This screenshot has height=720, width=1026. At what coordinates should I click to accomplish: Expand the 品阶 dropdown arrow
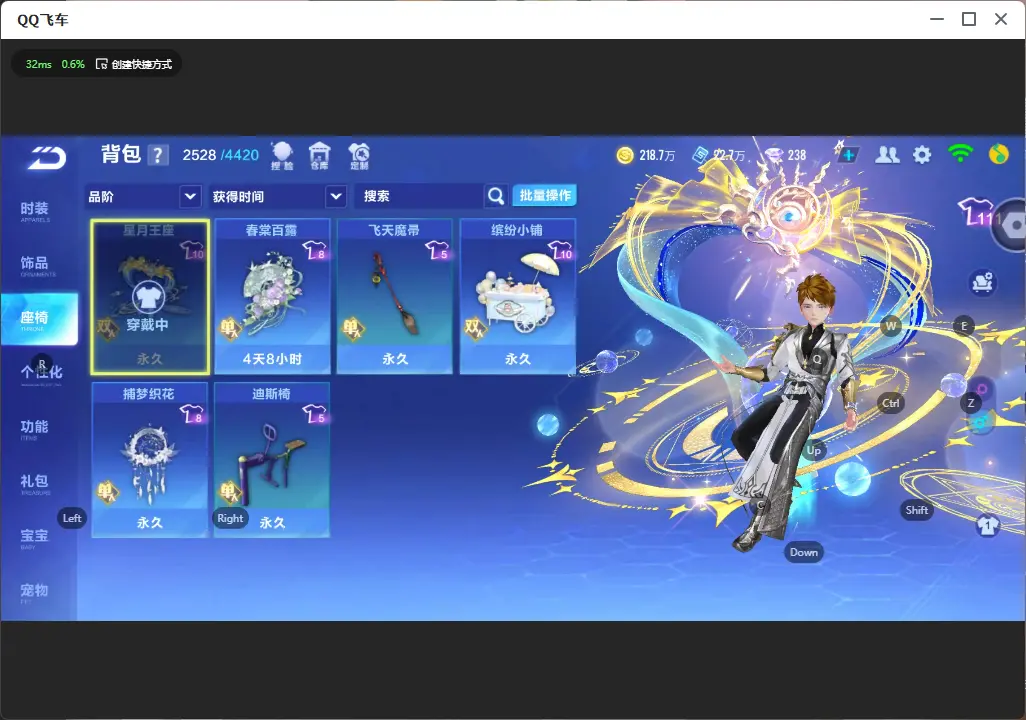point(190,196)
